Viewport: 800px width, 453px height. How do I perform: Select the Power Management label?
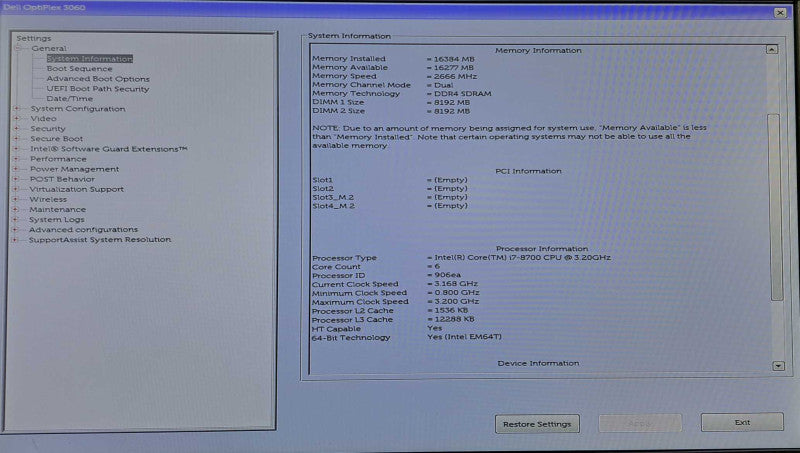[x=74, y=169]
